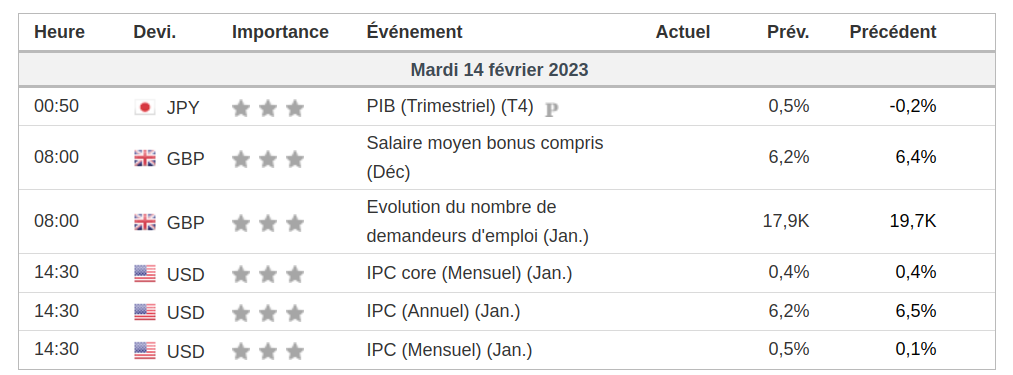The height and width of the screenshot is (375, 1013).
Task: Open the IPC core (Mensuel) (Jan.) event
Action: point(469,273)
